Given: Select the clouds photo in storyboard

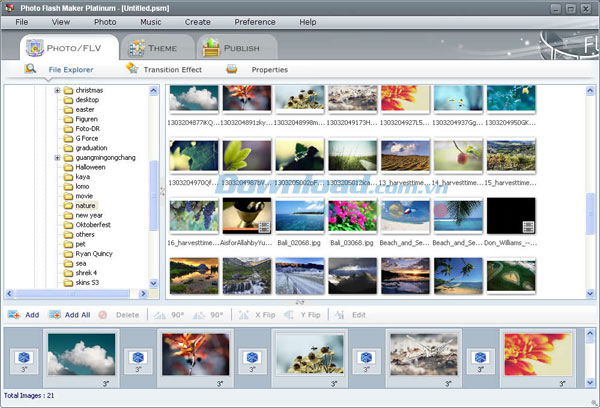Looking at the screenshot, I should pyautogui.click(x=81, y=354).
